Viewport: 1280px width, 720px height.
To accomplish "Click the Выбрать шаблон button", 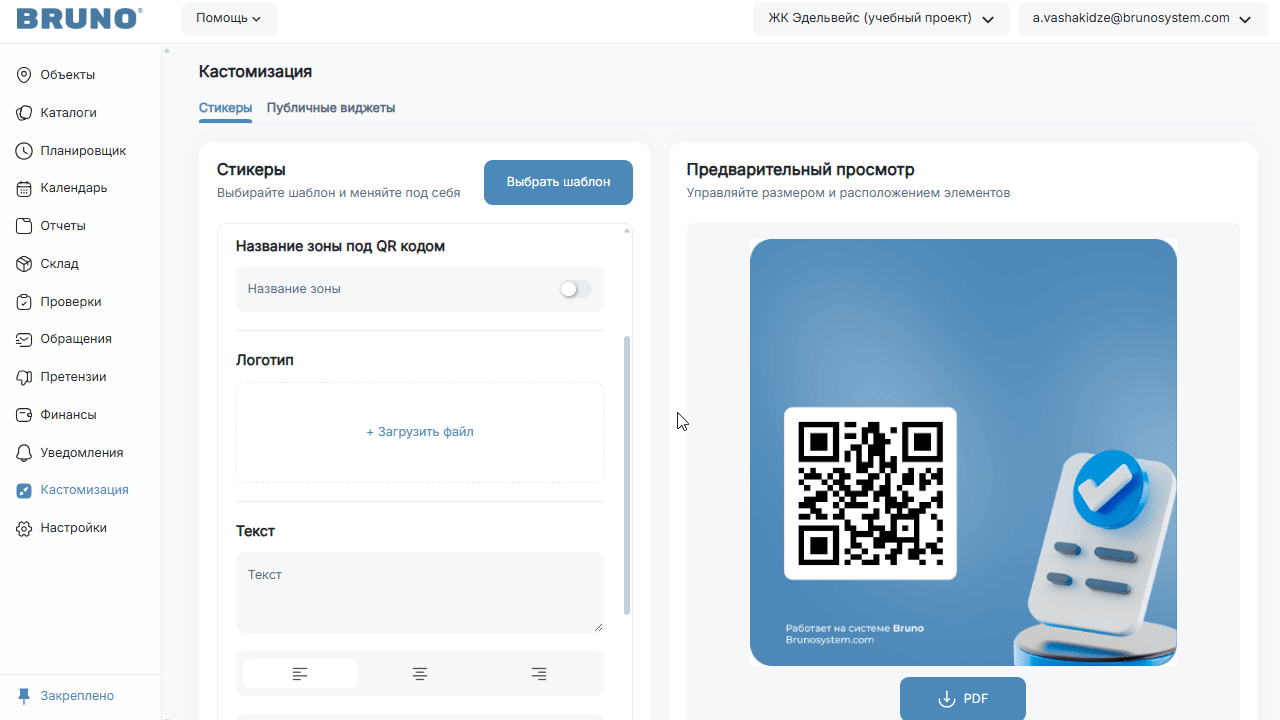I will click(x=558, y=182).
